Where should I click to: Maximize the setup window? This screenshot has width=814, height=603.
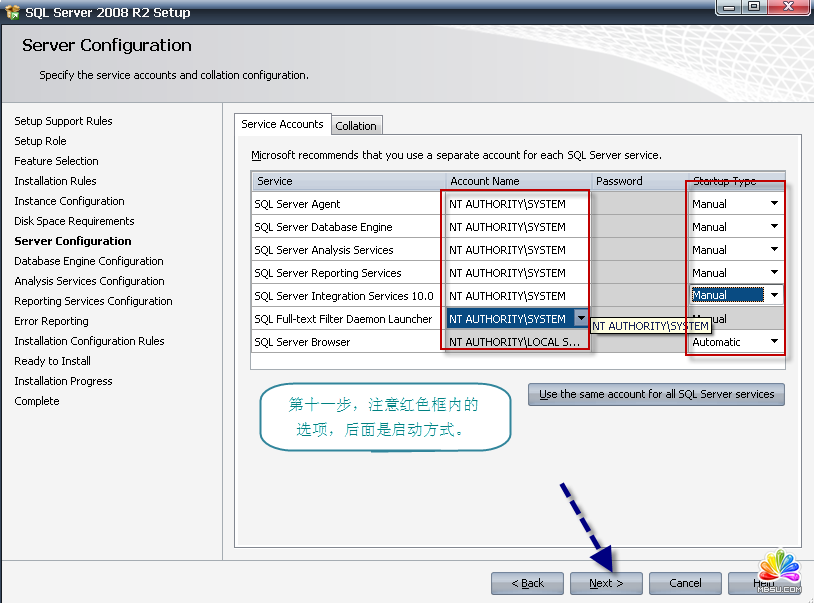point(753,8)
